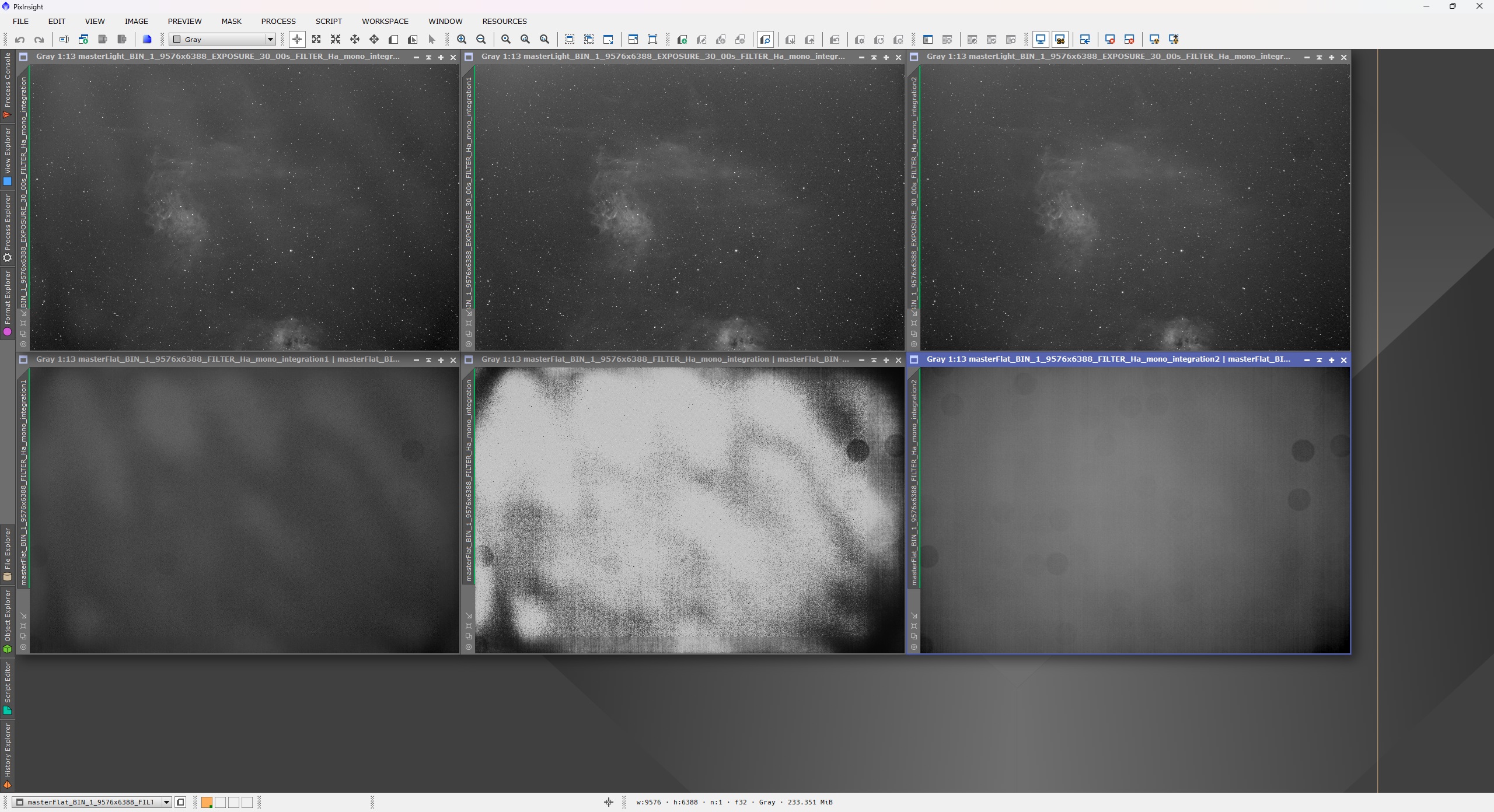Screen dimensions: 1494x812
Task: Toggle the left-panel layout icon in the toolbar
Action: pos(927,40)
